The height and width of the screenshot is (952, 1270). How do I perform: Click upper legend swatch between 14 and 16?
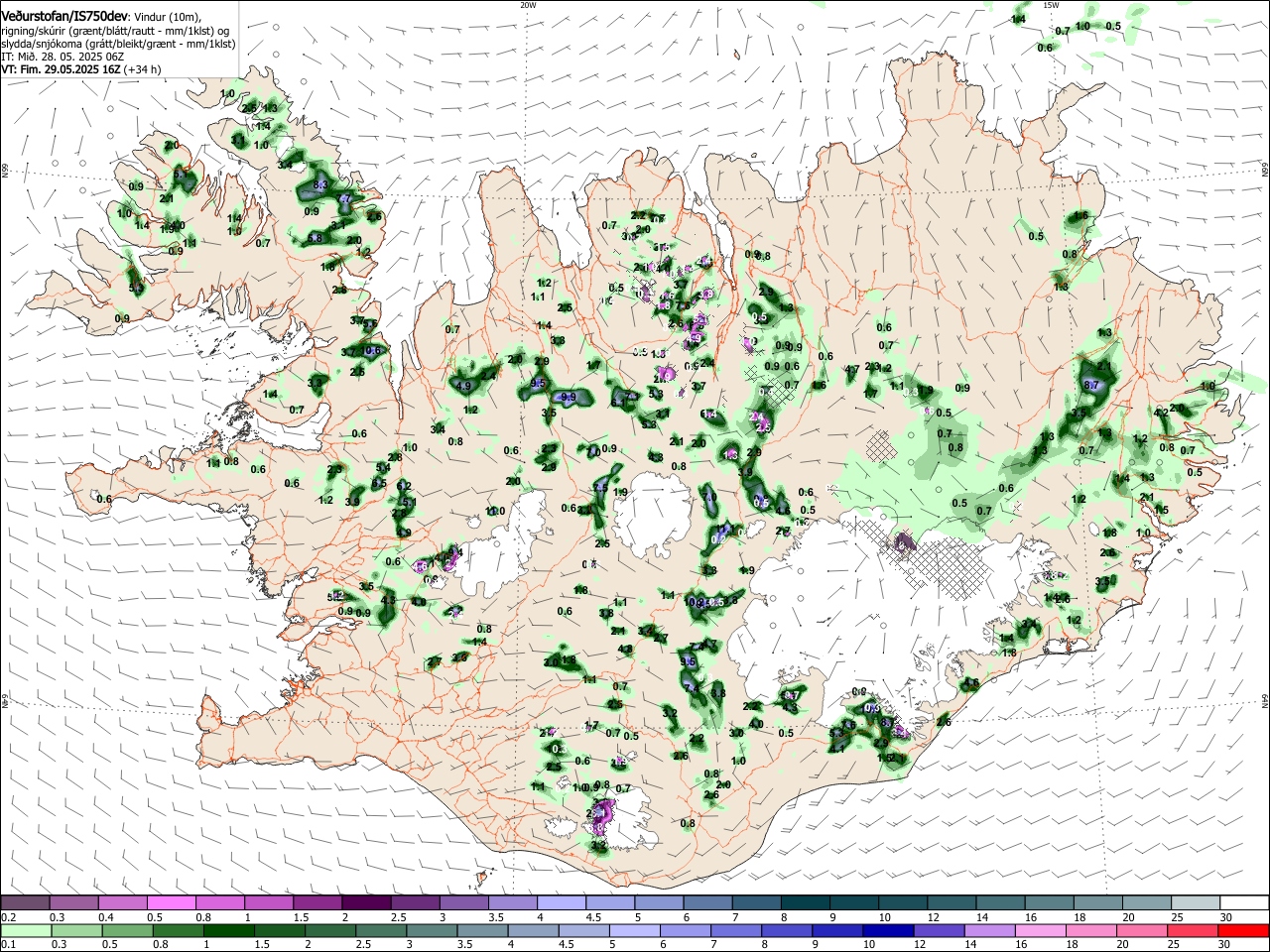999,903
